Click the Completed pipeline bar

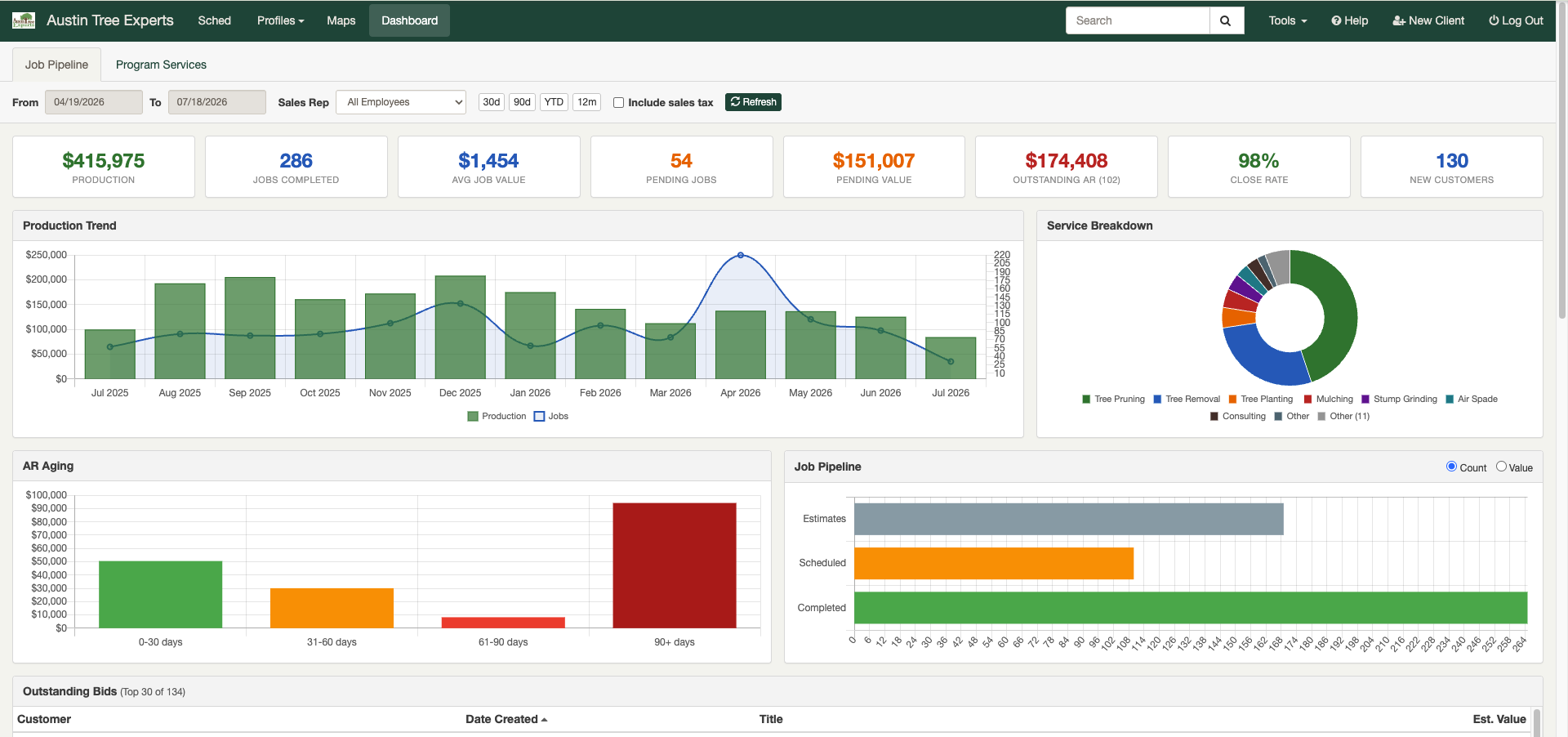[x=1191, y=608]
